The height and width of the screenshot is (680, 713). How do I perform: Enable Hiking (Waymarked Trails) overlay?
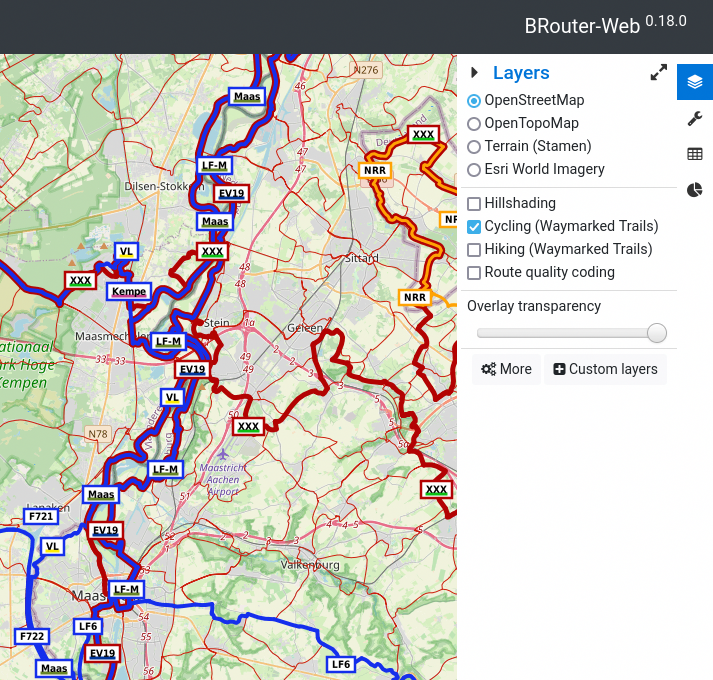pyautogui.click(x=474, y=250)
